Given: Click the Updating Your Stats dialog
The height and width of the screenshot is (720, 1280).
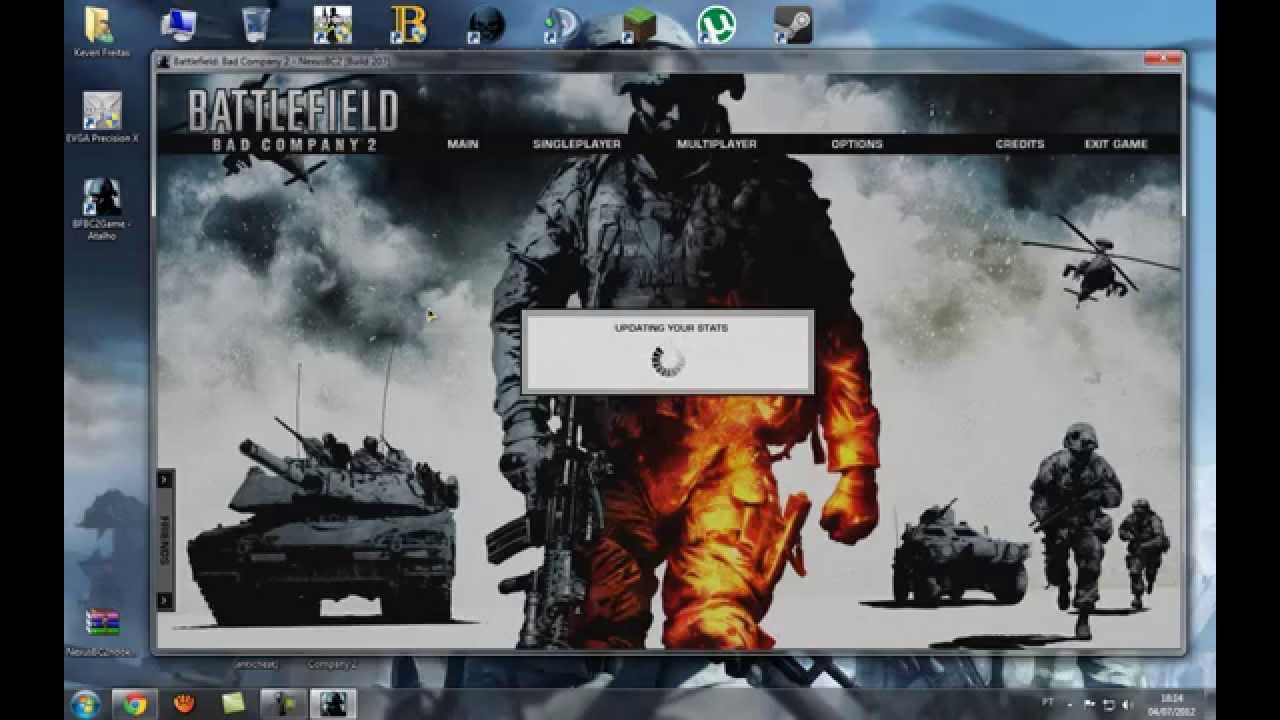Looking at the screenshot, I should pos(668,351).
